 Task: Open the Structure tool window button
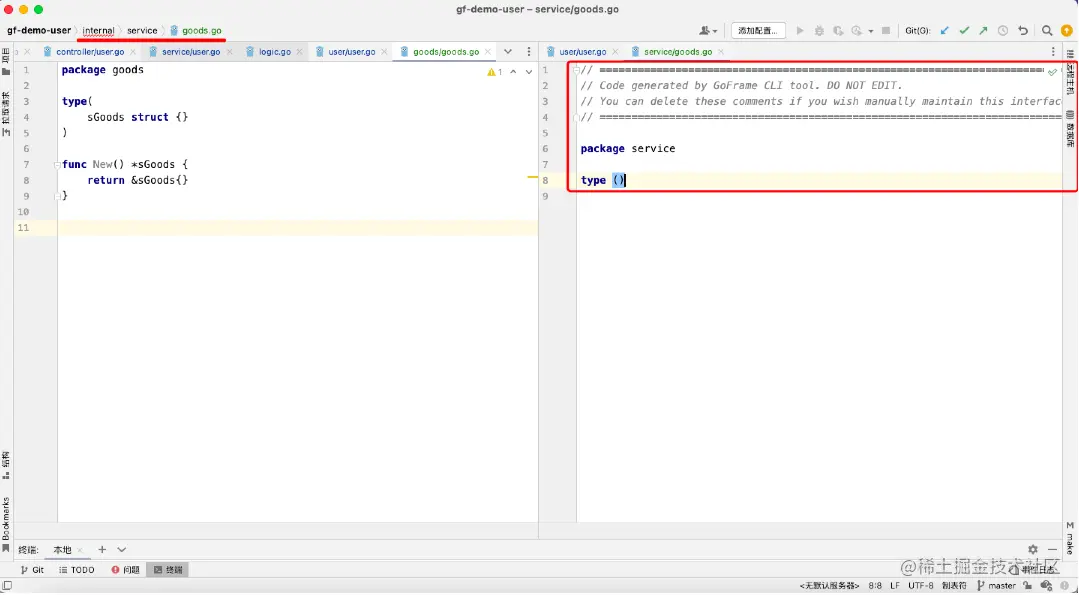(6, 465)
